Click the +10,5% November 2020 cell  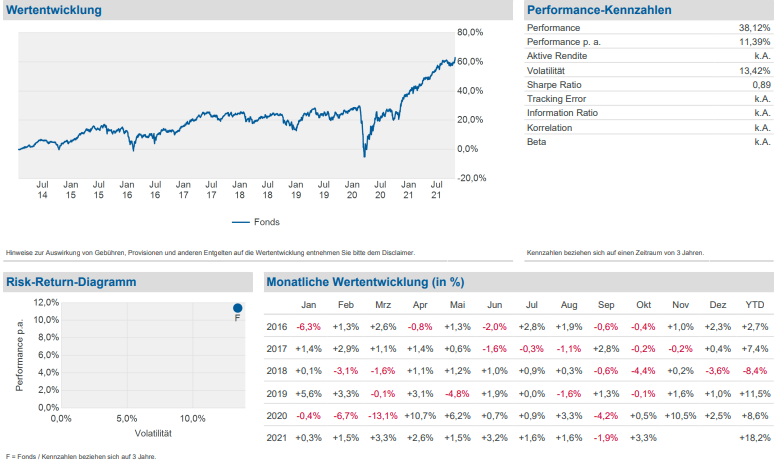pos(680,414)
